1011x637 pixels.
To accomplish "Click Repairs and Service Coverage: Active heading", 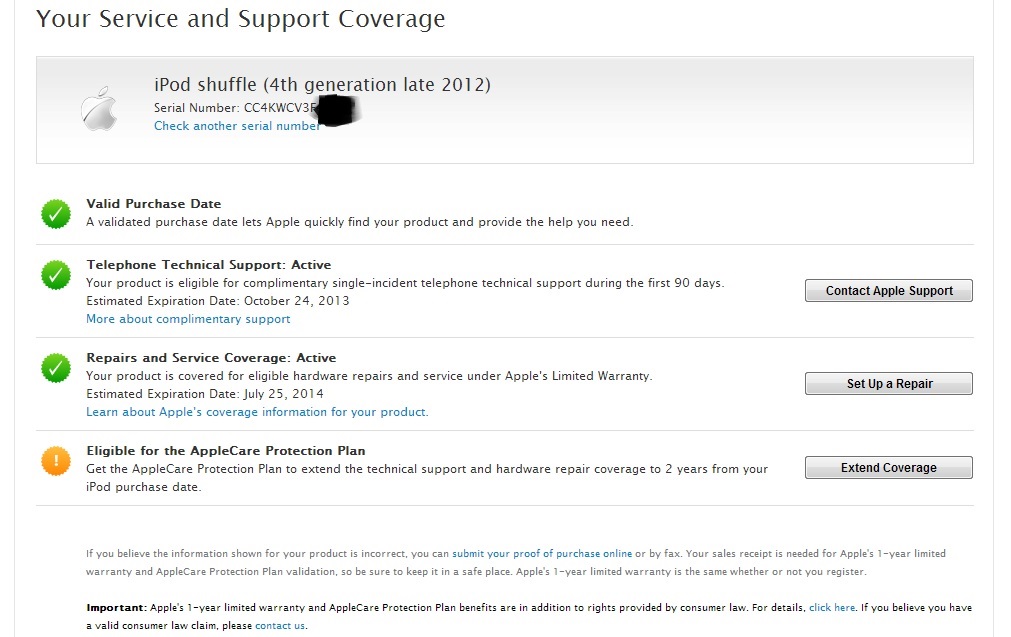I will pos(211,358).
